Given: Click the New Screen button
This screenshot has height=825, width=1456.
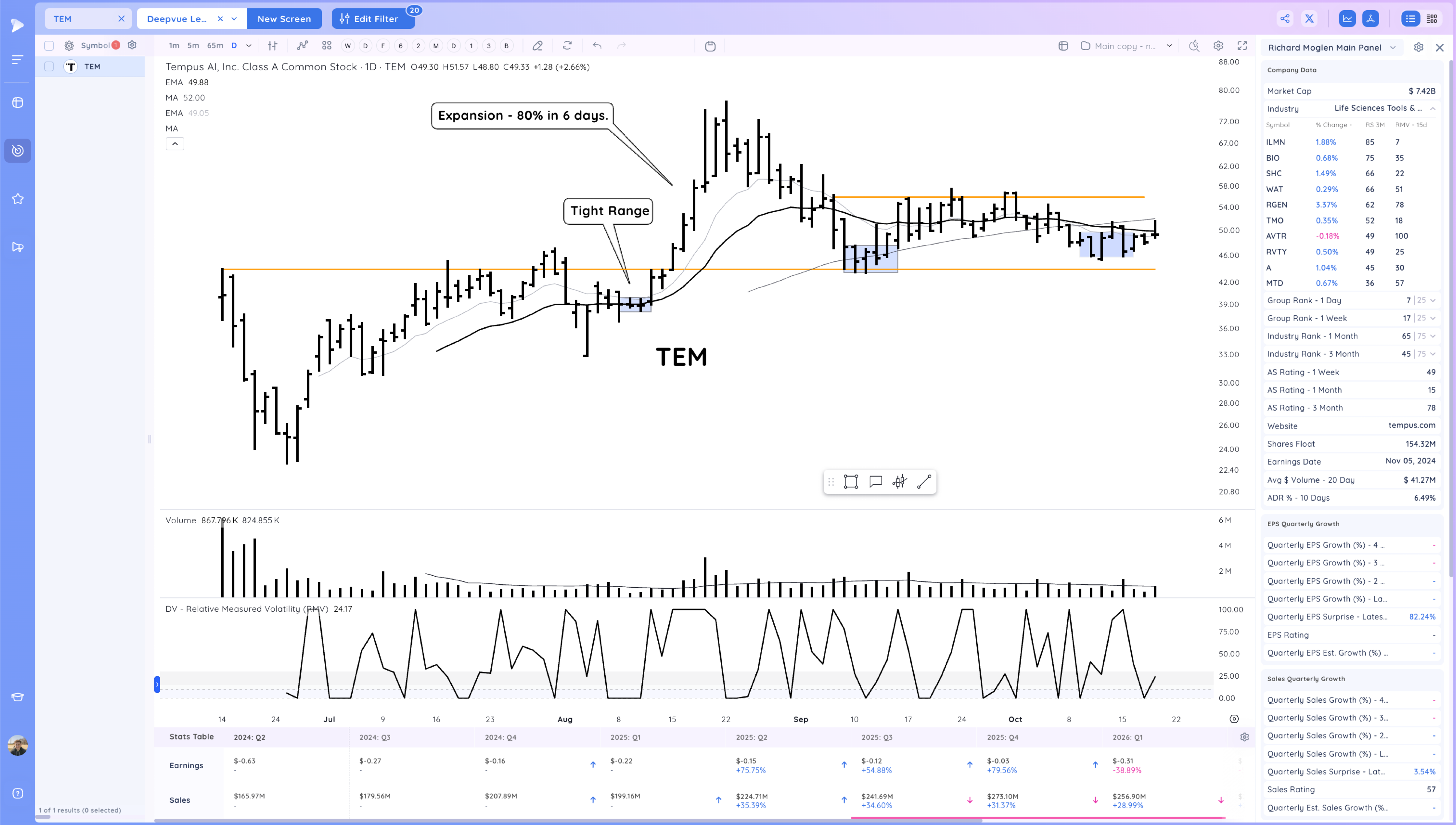Looking at the screenshot, I should [284, 19].
